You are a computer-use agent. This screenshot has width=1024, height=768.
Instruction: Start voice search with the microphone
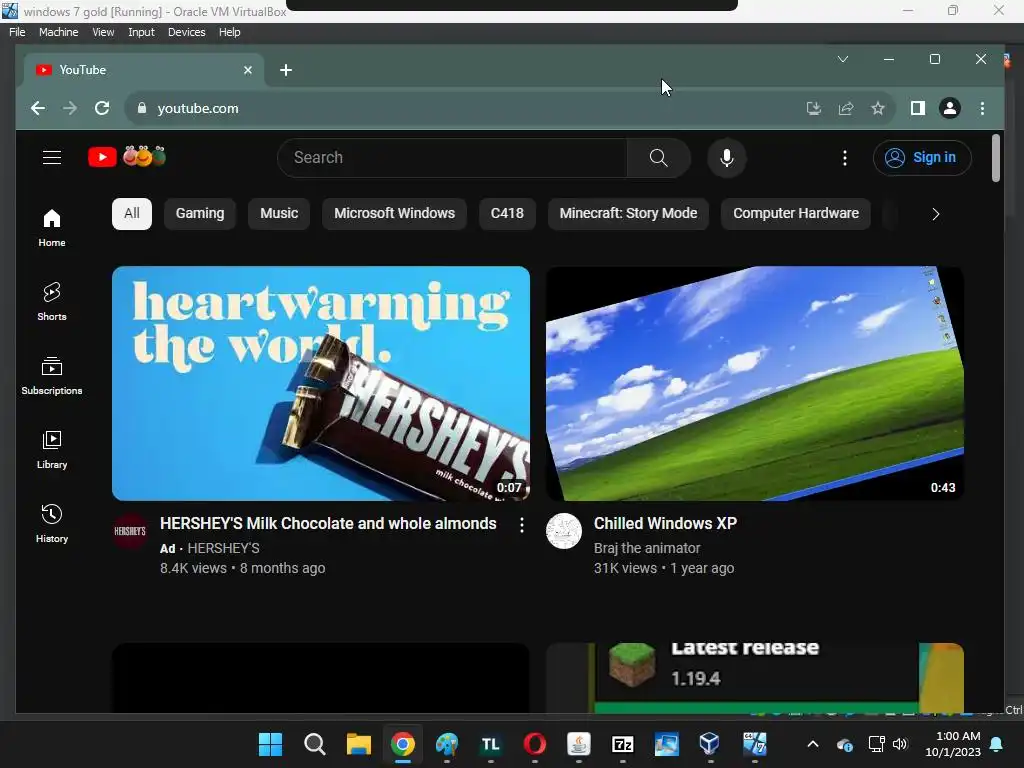tap(726, 157)
